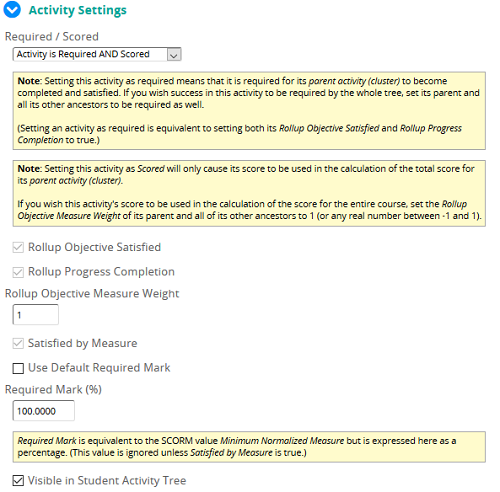The height and width of the screenshot is (492, 500).
Task: Click the Rollup Objective Measure Weight field
Action: pos(36,315)
